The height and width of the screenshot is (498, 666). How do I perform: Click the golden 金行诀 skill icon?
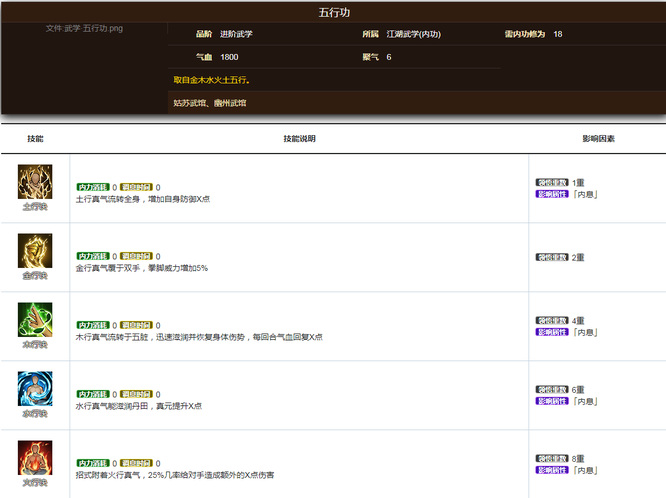[x=35, y=250]
